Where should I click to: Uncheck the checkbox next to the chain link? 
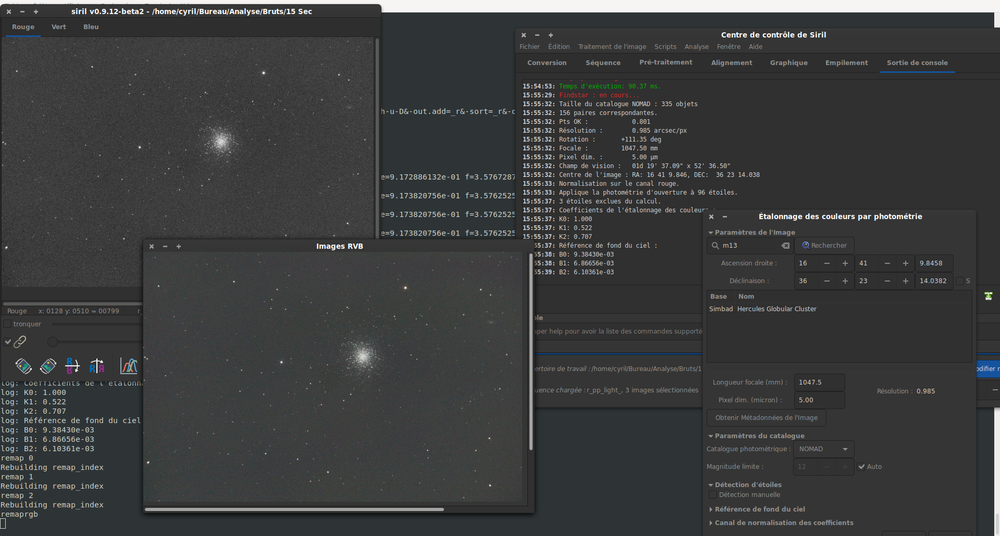tap(8, 342)
